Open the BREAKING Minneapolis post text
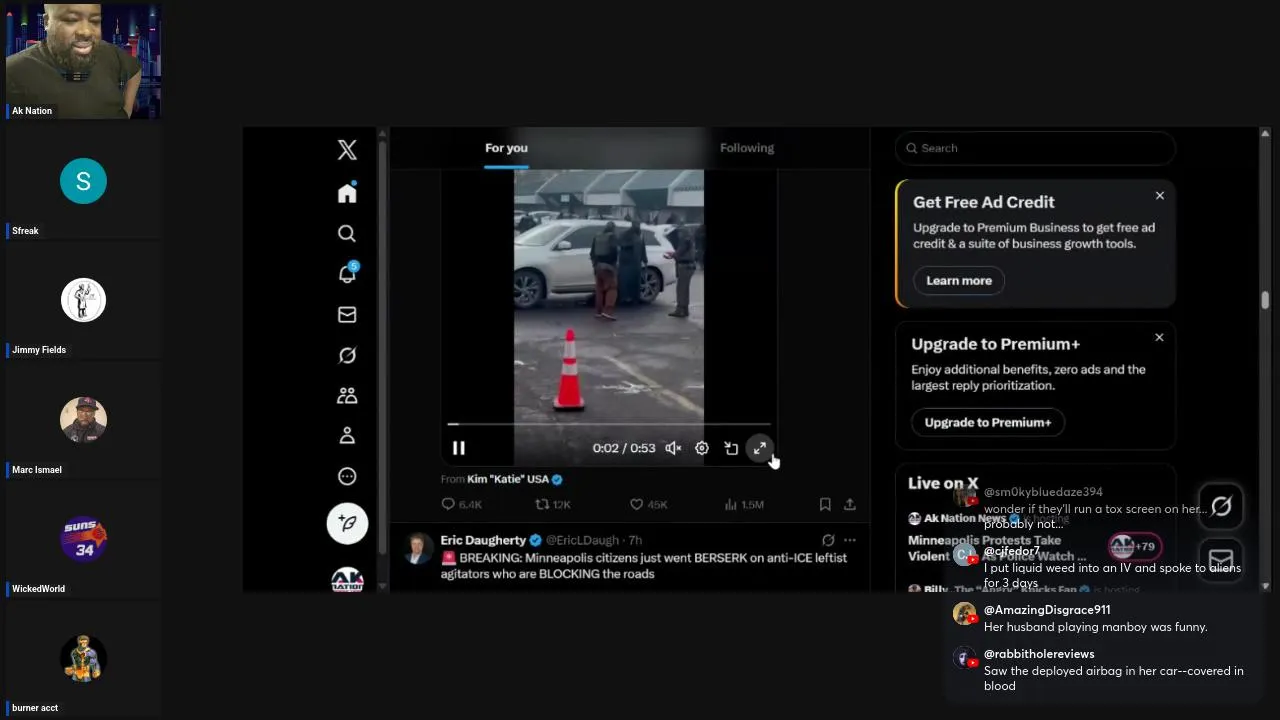 point(644,566)
